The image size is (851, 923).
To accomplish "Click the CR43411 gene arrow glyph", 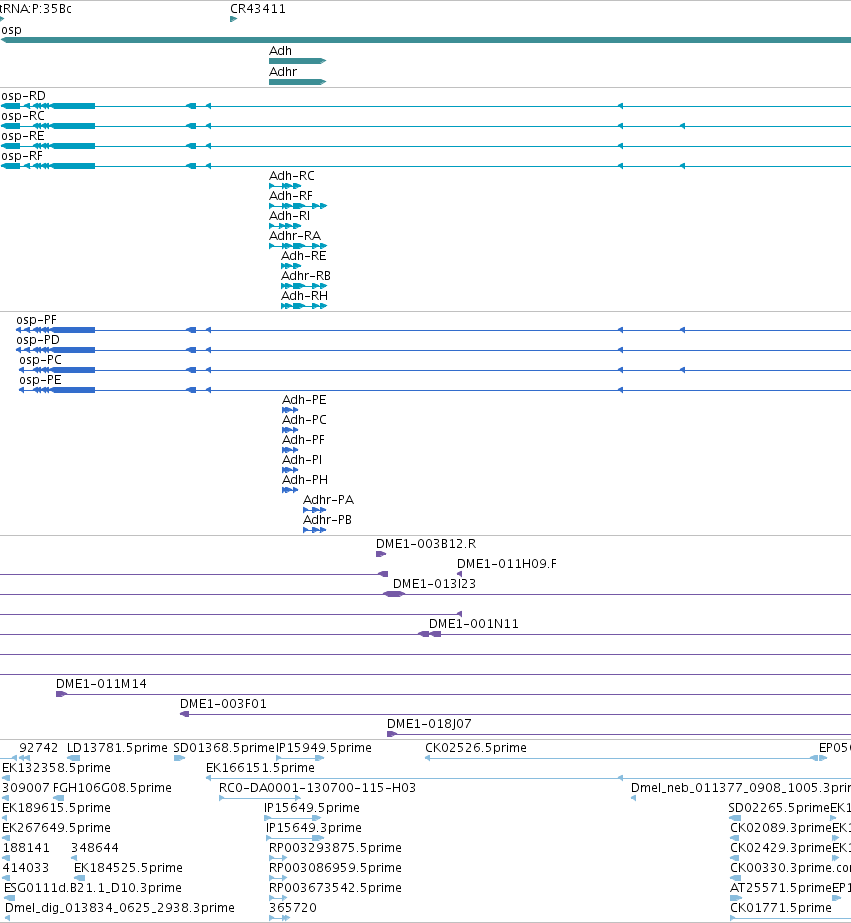I will point(234,19).
